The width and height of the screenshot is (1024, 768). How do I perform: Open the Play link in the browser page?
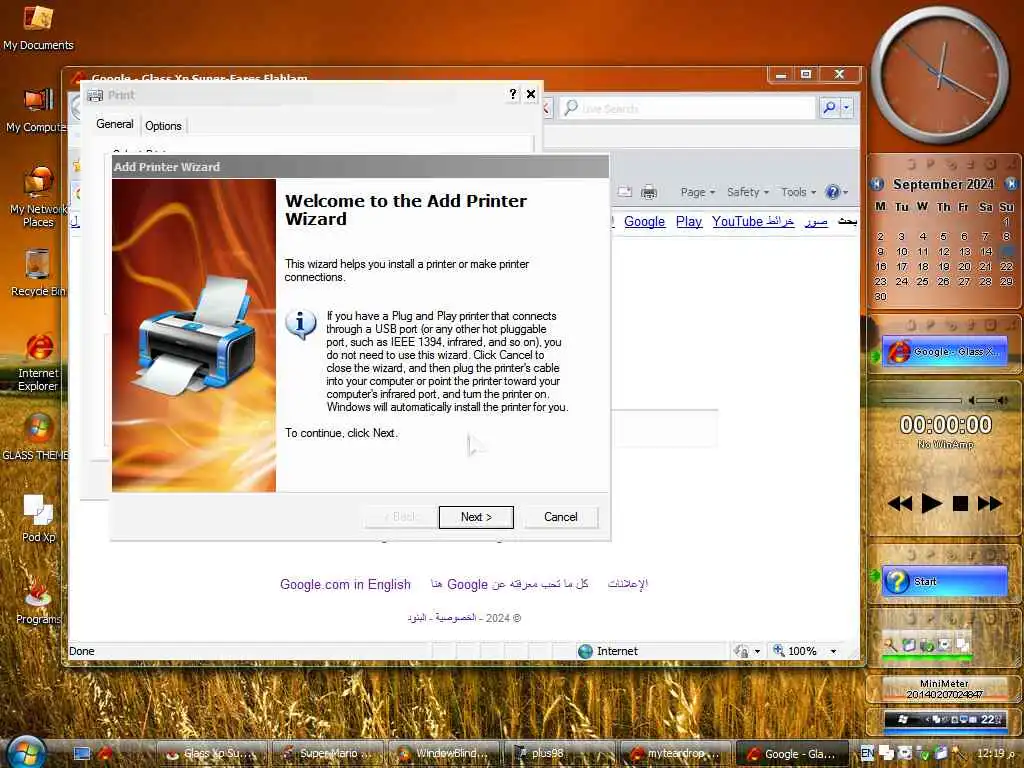(688, 221)
